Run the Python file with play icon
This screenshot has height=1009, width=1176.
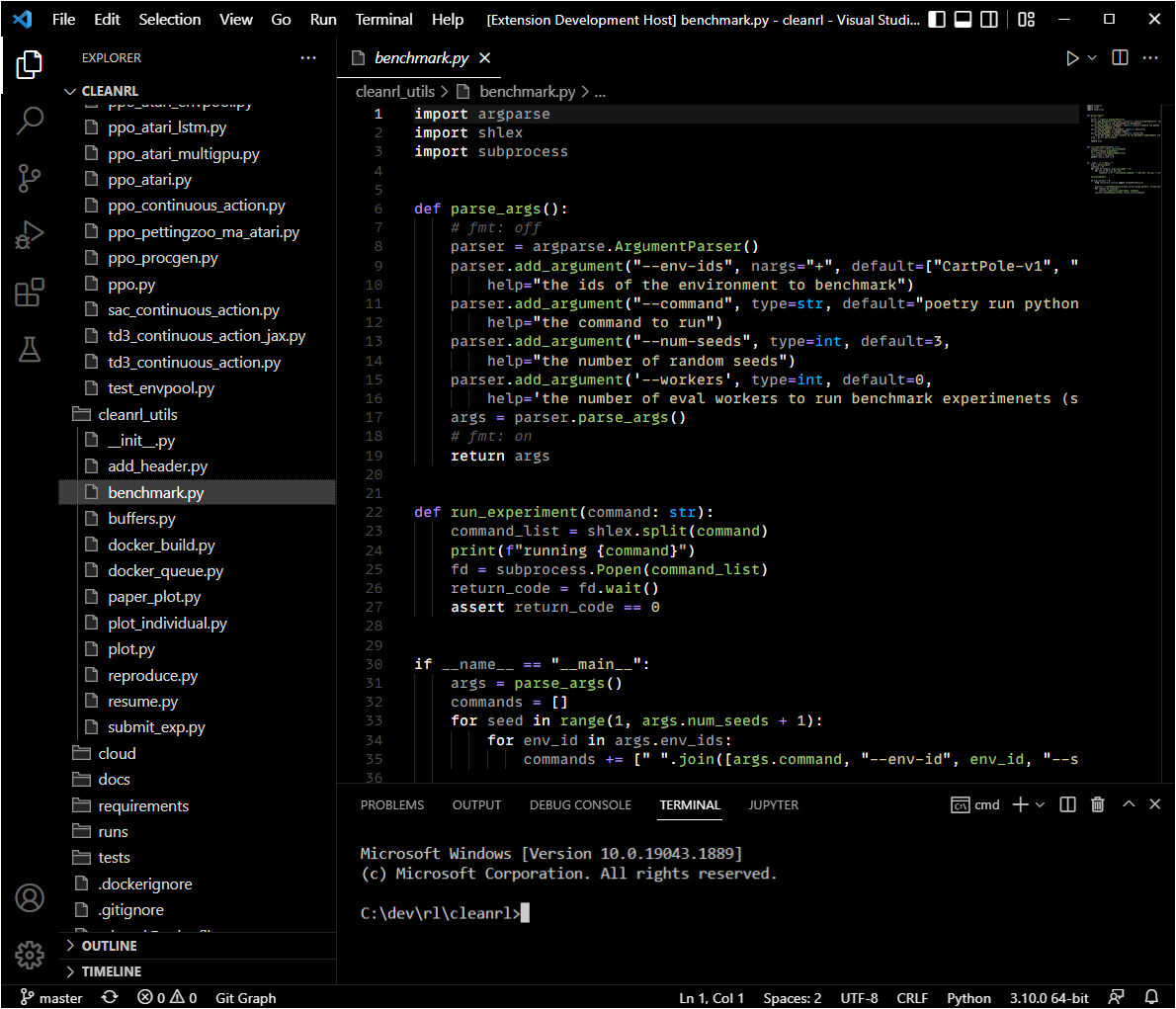1072,58
